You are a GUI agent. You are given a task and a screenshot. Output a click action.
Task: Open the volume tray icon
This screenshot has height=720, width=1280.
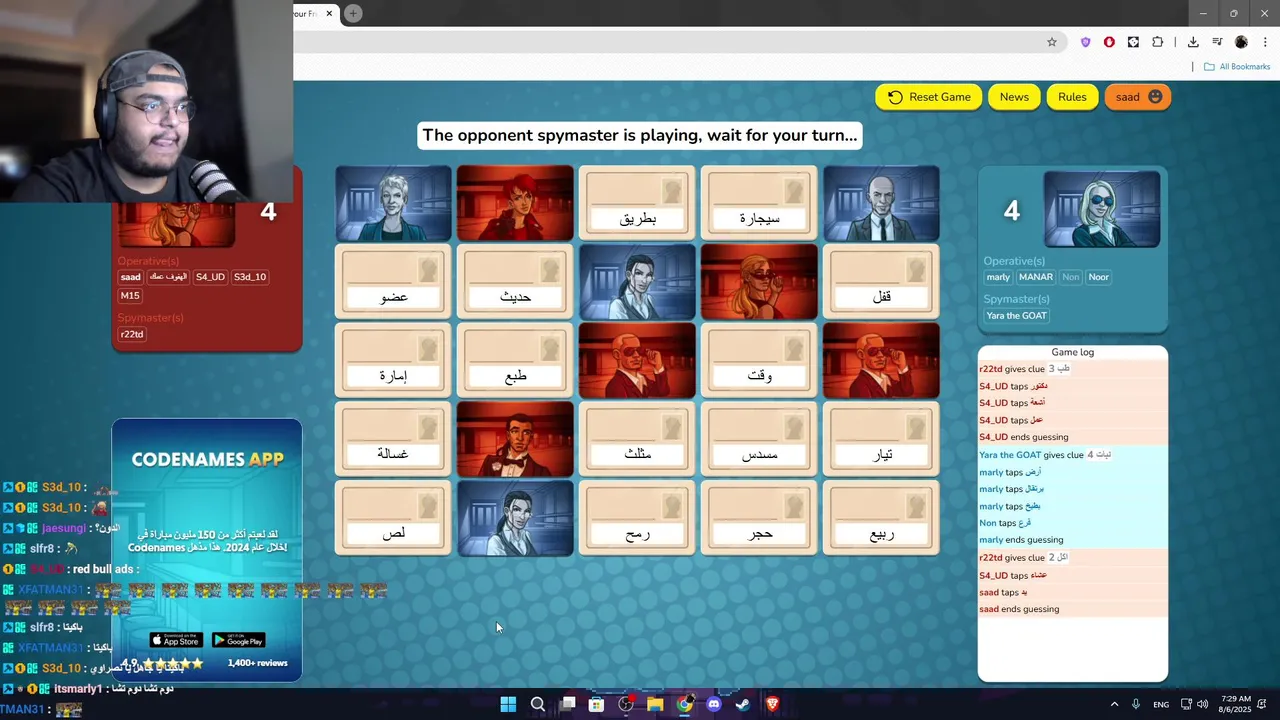click(x=1202, y=704)
